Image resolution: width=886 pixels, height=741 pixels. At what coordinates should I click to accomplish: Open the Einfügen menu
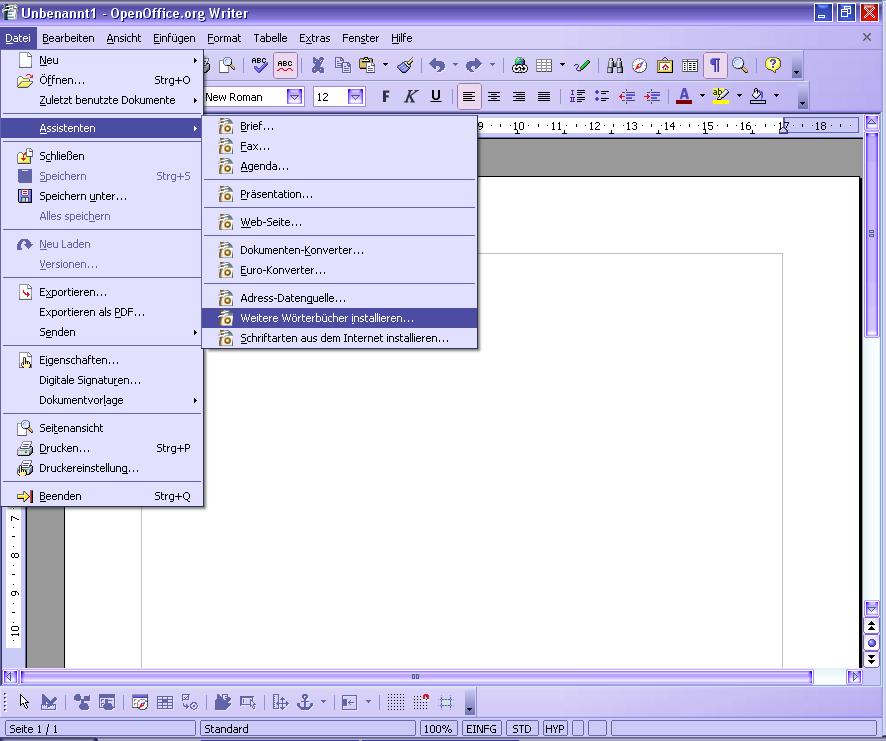click(x=174, y=38)
